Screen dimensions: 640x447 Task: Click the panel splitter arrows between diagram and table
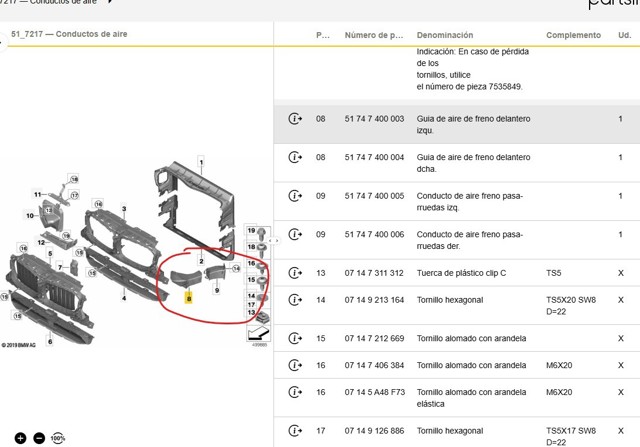273,241
